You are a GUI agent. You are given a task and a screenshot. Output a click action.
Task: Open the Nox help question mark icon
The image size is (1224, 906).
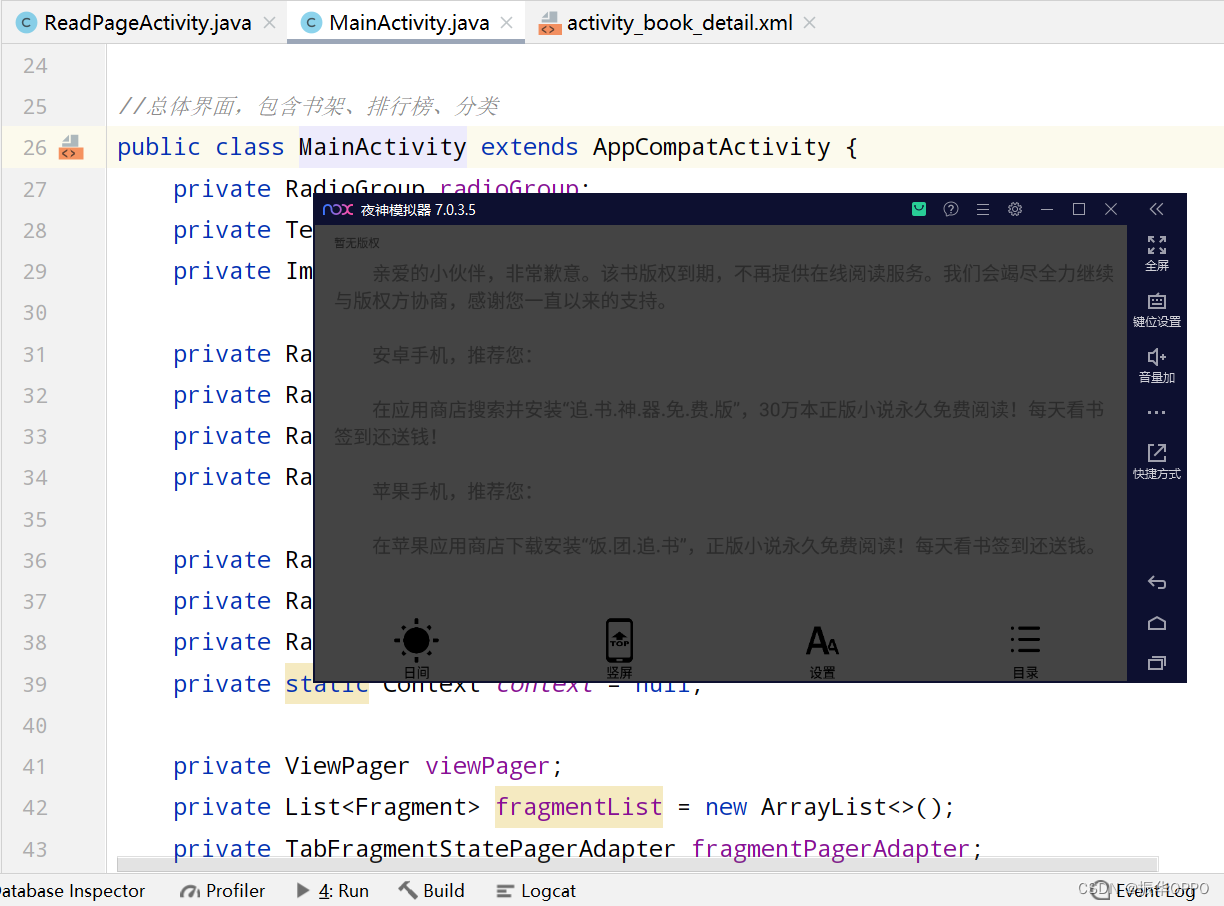click(951, 209)
